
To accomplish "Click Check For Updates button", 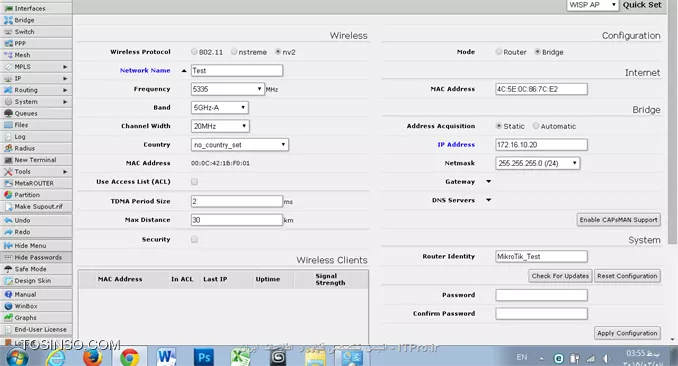I will click(560, 276).
